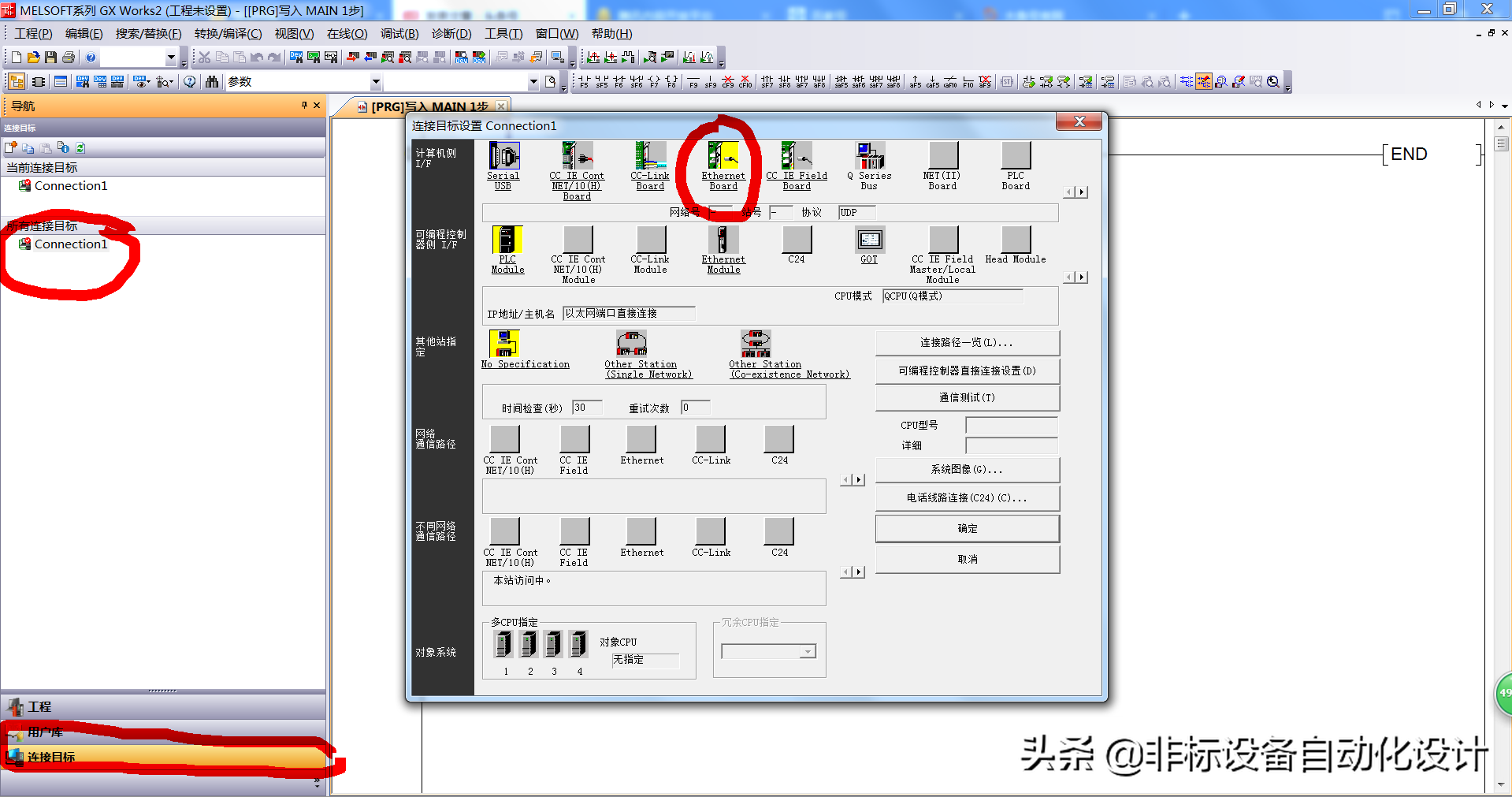The width and height of the screenshot is (1512, 797).
Task: Insert application instruction with F8 icon
Action: (671, 82)
